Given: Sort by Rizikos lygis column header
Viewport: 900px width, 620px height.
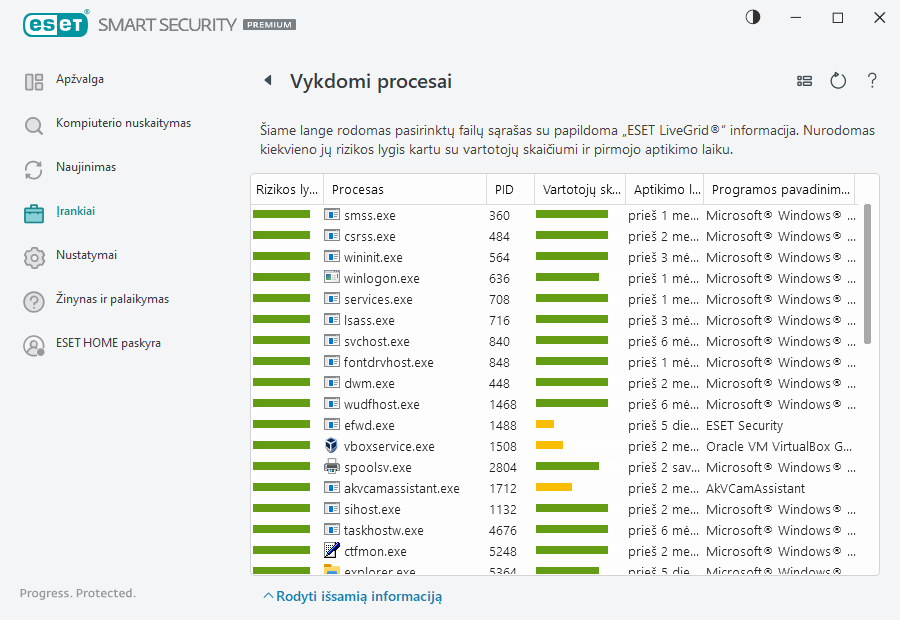Looking at the screenshot, I should pyautogui.click(x=287, y=189).
